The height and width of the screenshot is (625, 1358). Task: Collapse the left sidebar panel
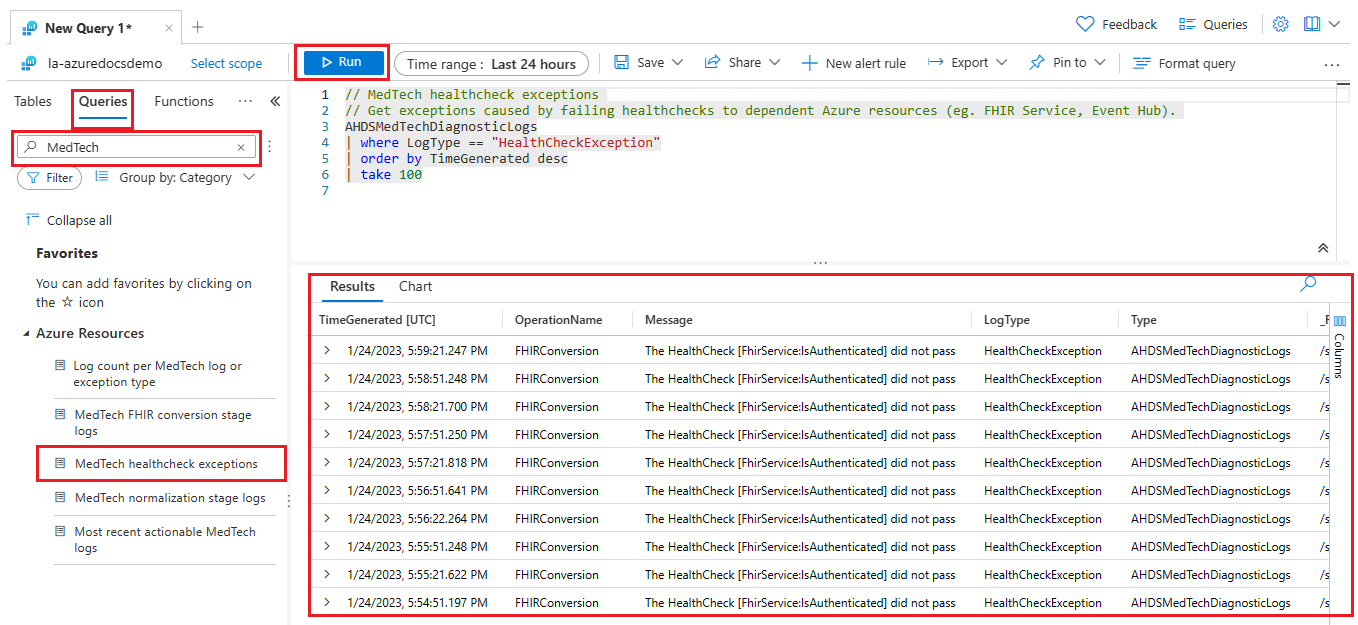(275, 101)
